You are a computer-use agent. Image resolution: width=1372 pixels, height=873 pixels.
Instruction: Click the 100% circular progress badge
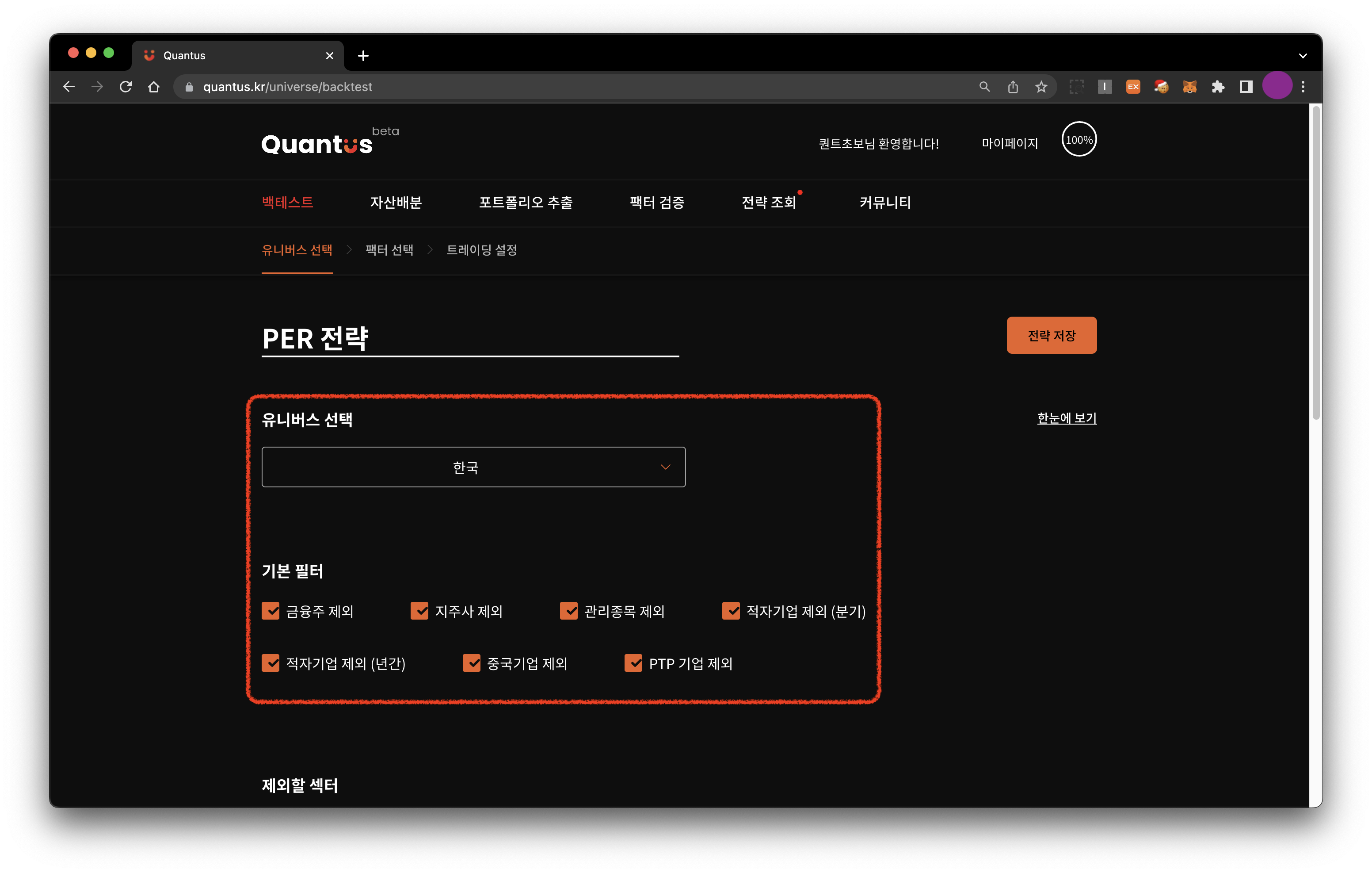point(1079,139)
